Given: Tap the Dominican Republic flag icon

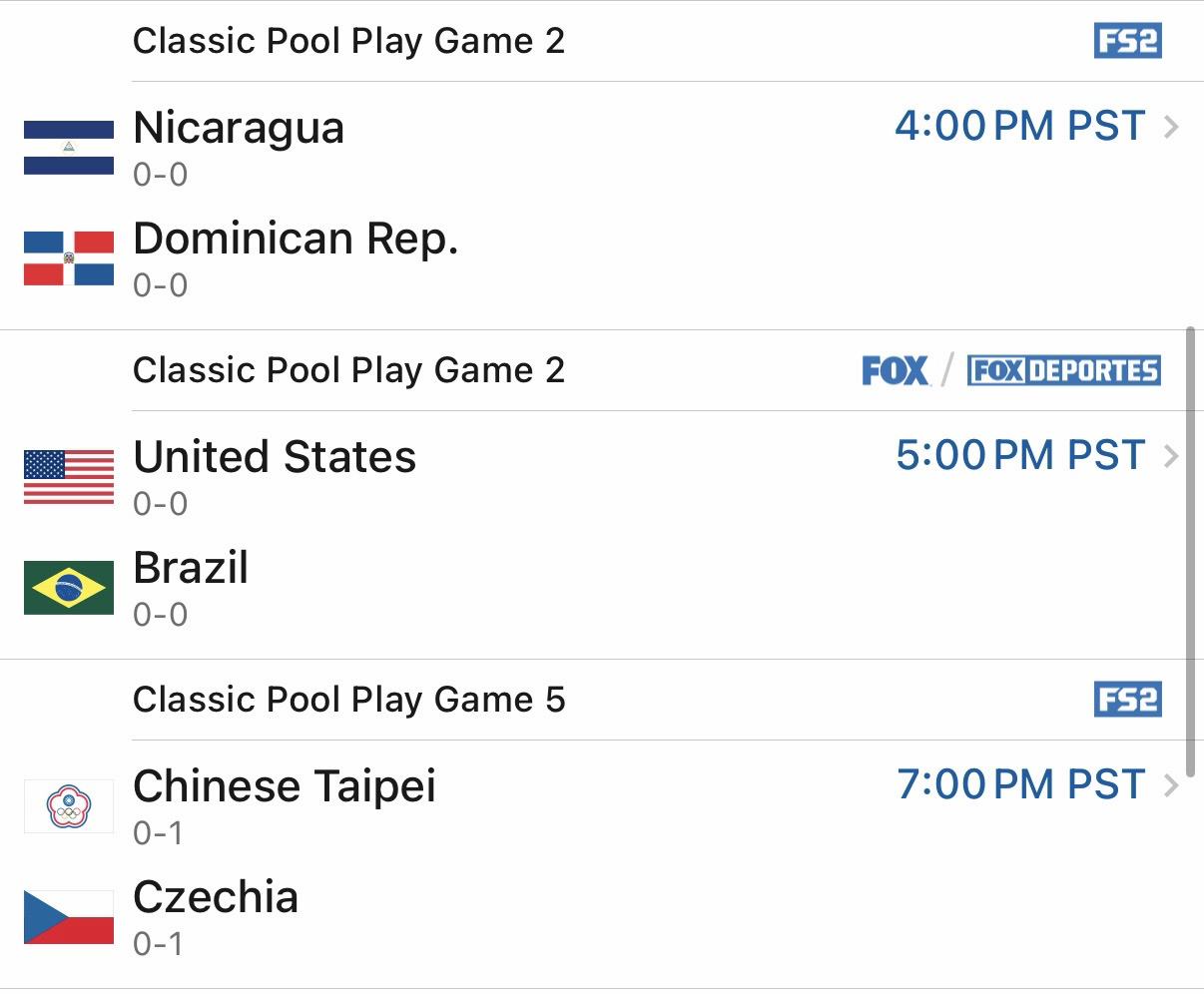Looking at the screenshot, I should click(x=69, y=258).
